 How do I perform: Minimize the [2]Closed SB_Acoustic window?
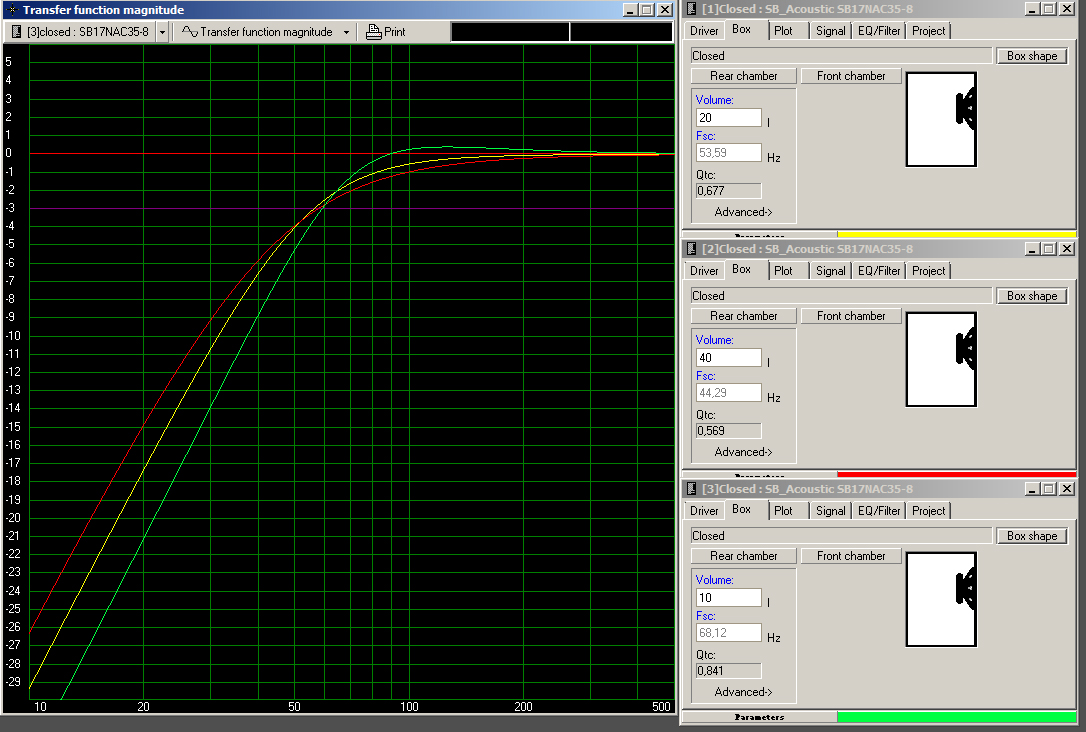[1032, 249]
